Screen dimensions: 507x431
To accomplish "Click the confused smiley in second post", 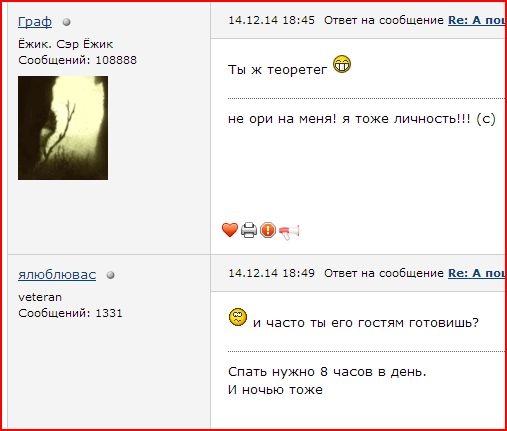I will pyautogui.click(x=238, y=317).
